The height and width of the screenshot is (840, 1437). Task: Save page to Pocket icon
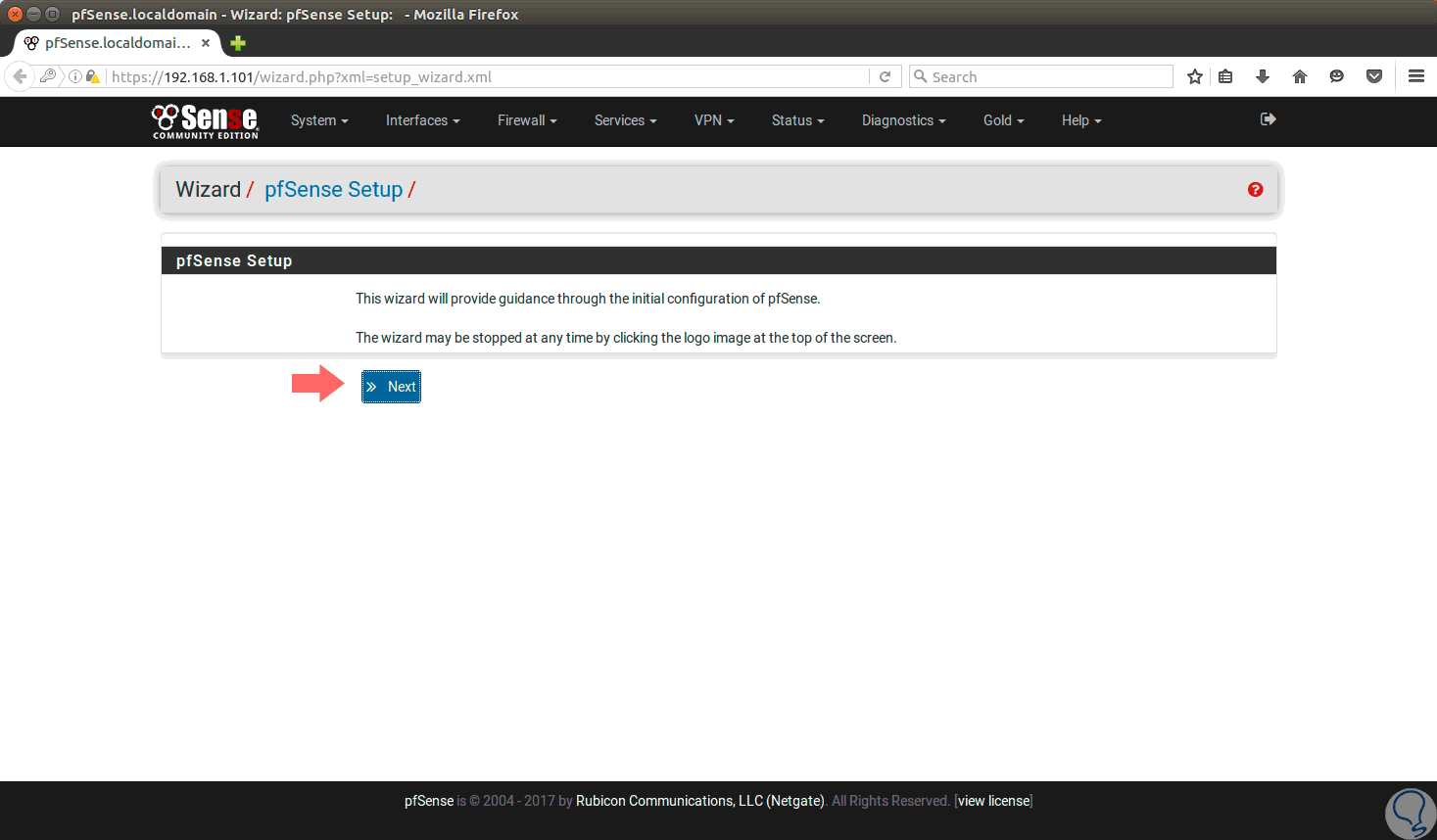coord(1374,76)
